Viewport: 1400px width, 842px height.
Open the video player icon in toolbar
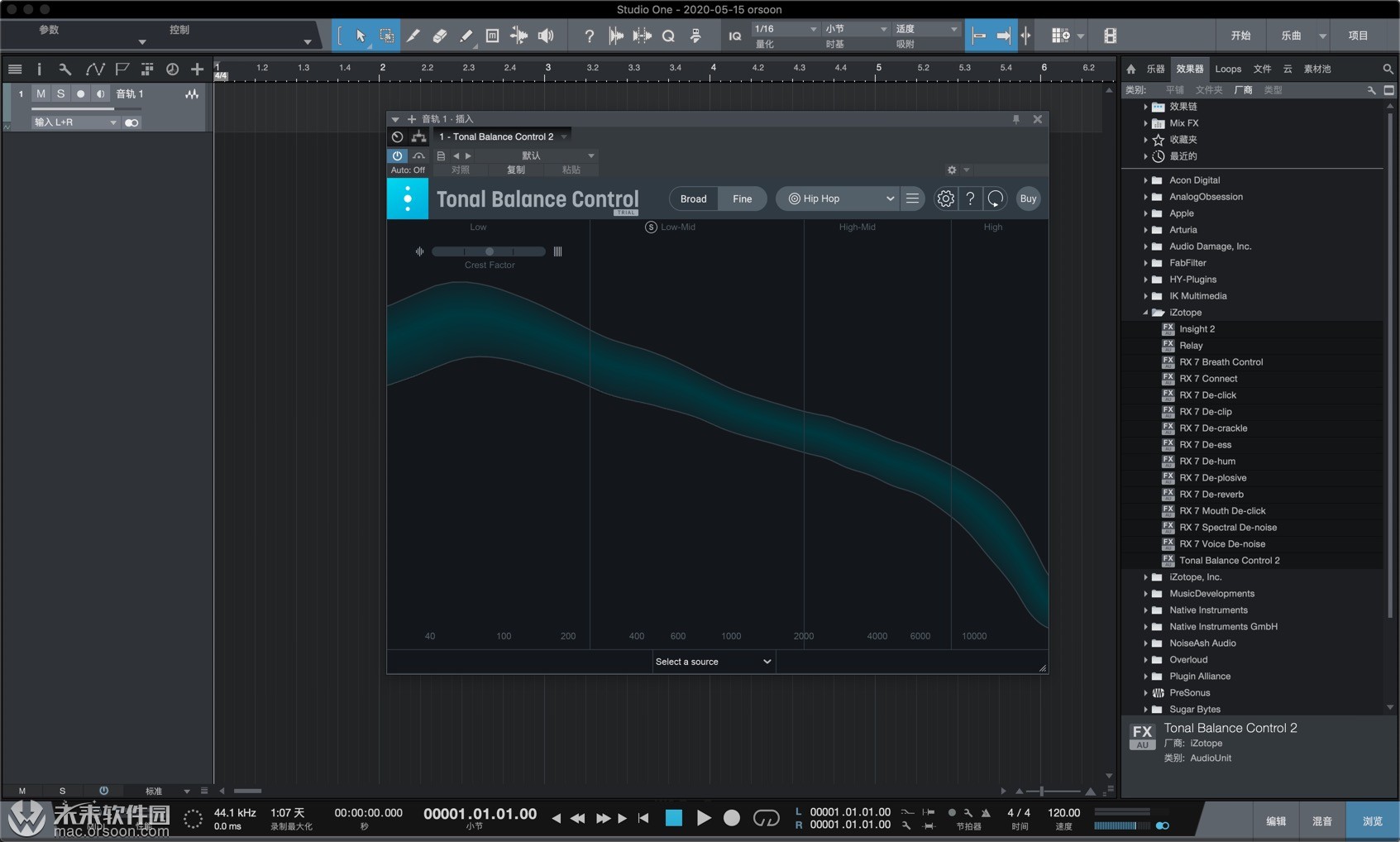[1110, 36]
